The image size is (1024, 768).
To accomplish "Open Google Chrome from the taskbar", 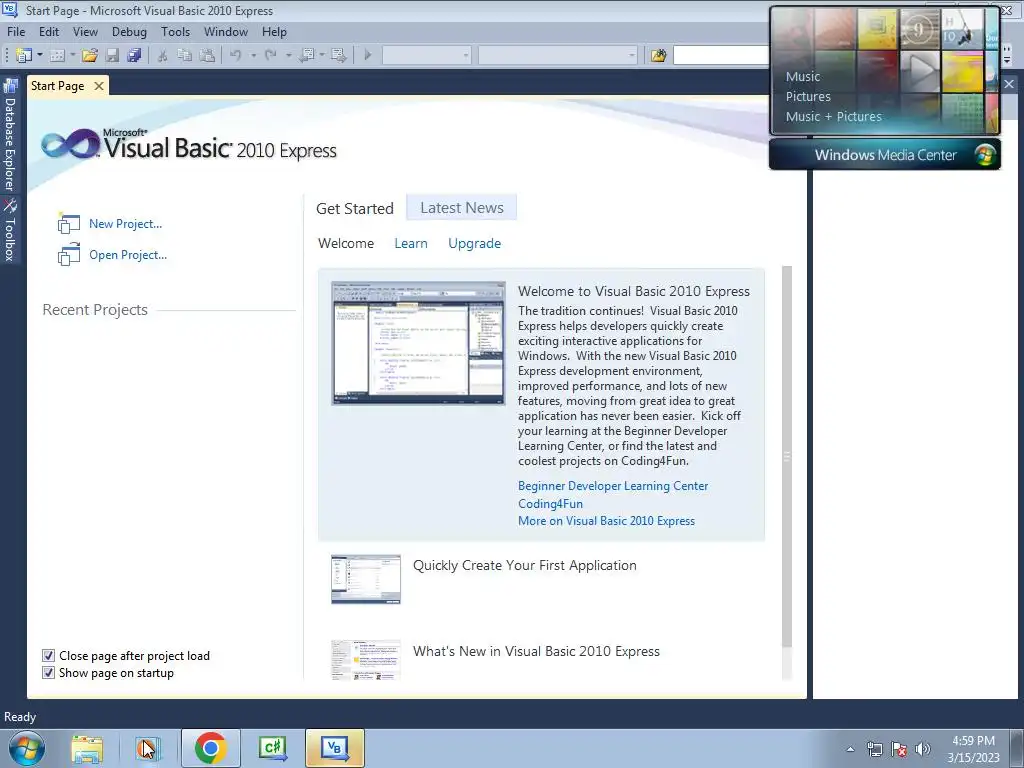I will point(210,748).
